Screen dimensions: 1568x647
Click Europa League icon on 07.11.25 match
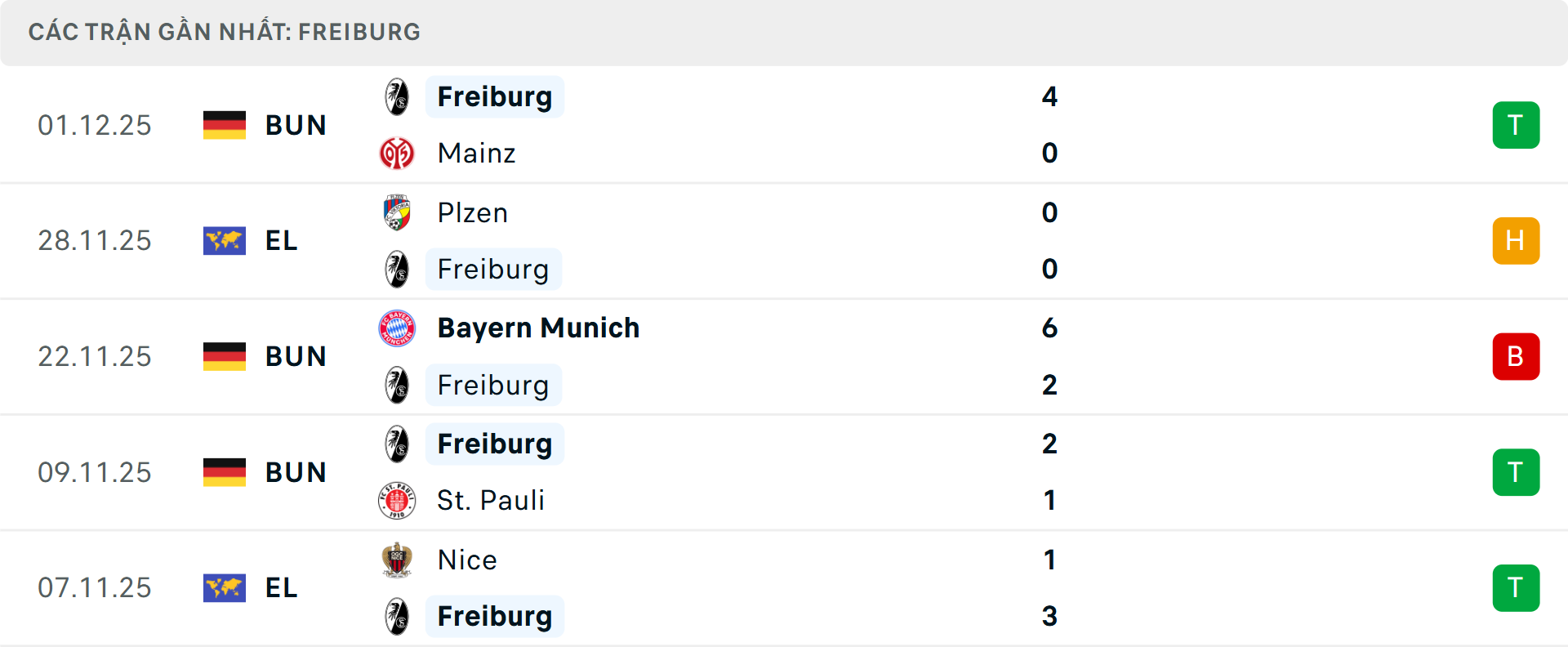pos(225,588)
